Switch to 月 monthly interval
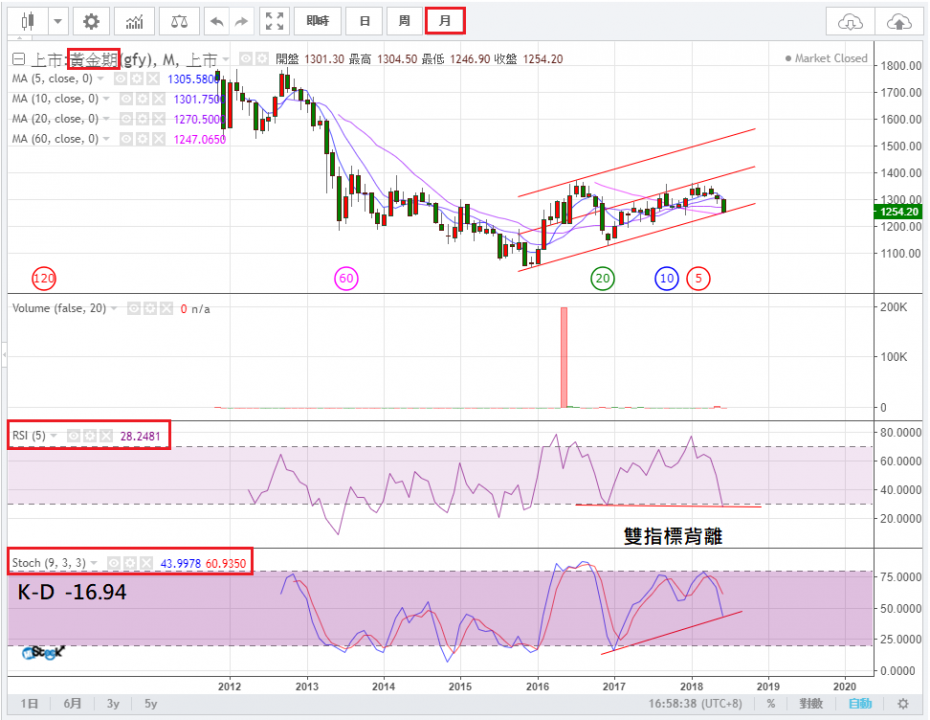930x720 pixels. click(x=445, y=21)
